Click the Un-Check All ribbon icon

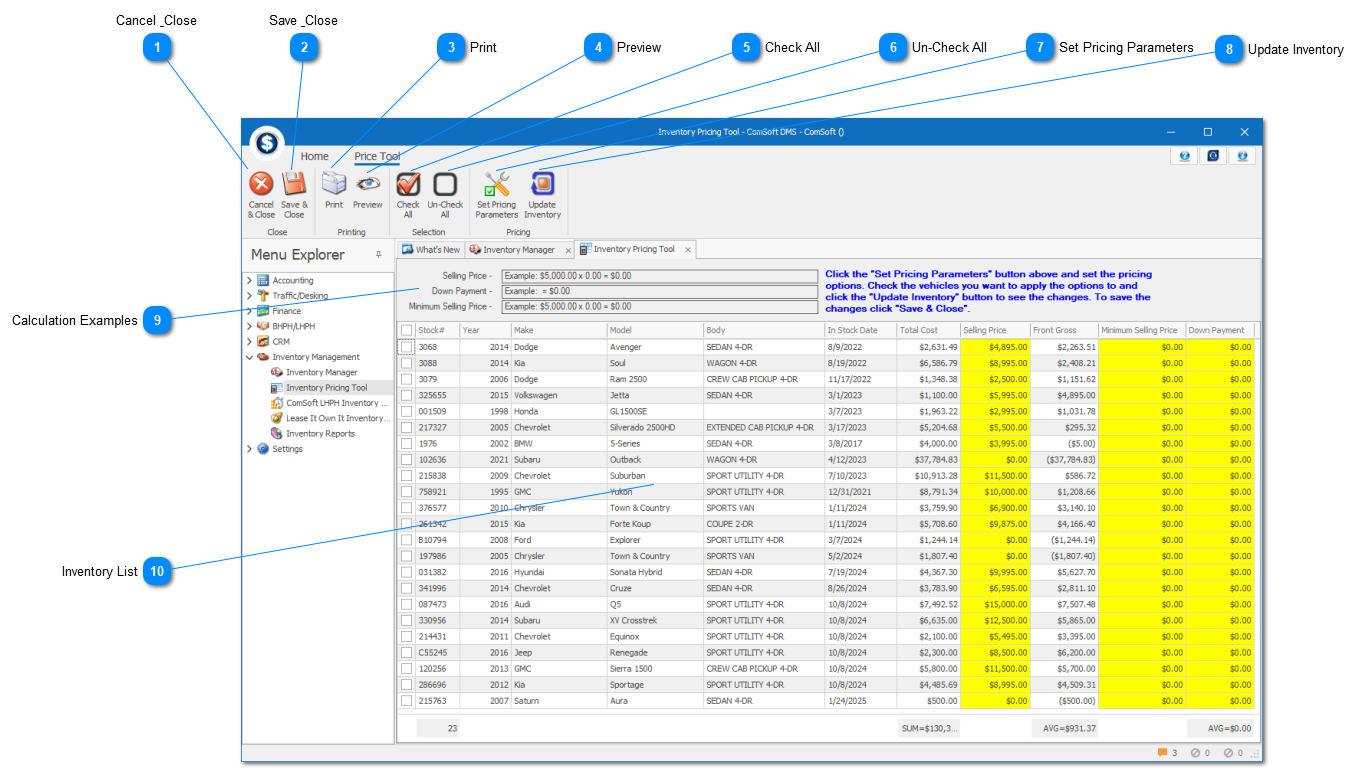(x=445, y=184)
